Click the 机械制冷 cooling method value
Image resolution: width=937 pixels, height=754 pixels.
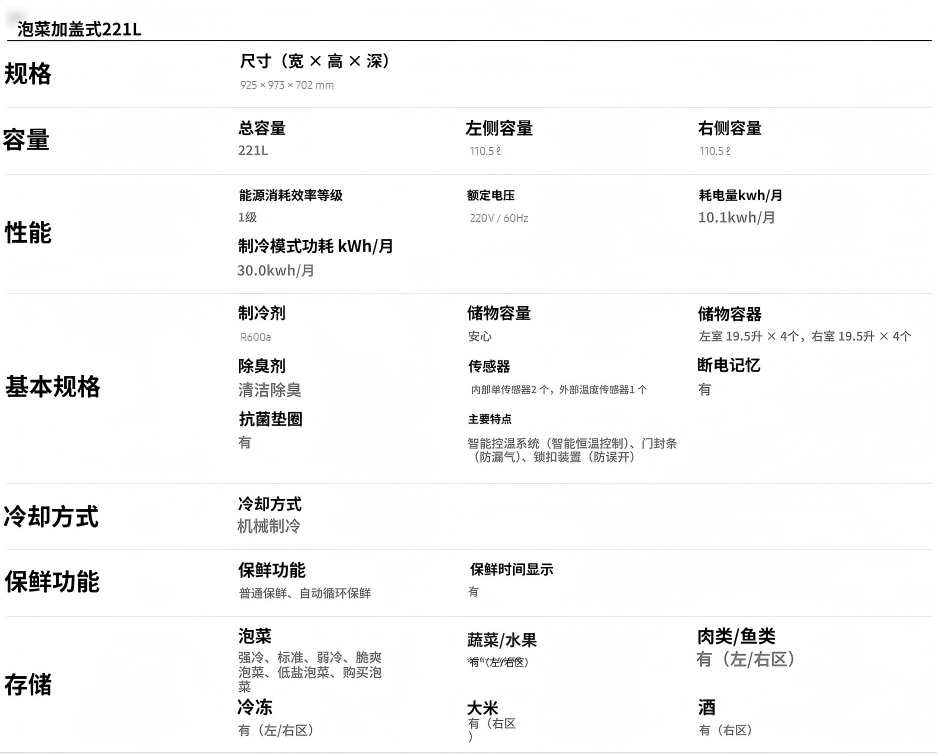pos(269,526)
